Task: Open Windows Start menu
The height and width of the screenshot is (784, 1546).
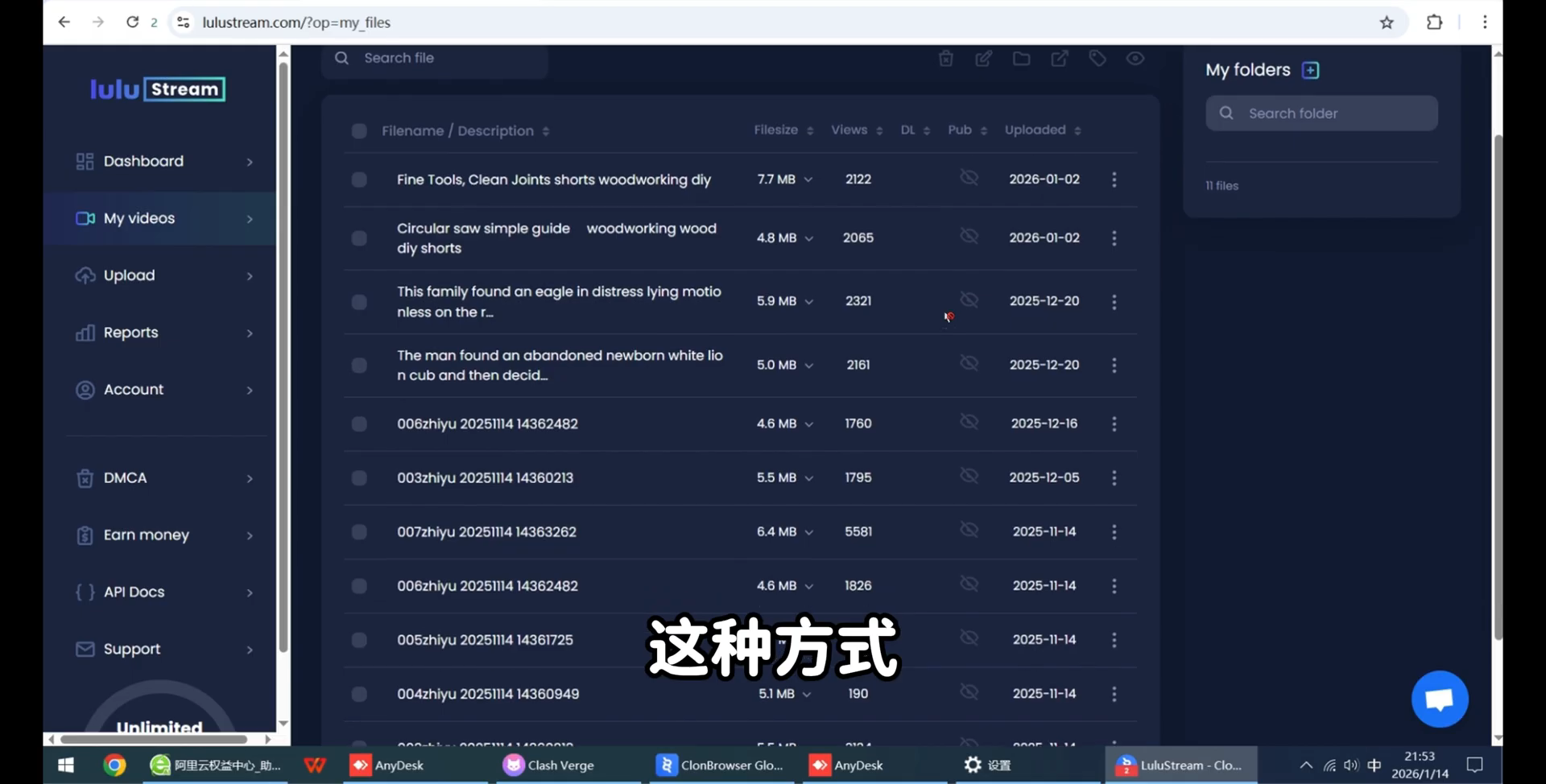Action: [x=66, y=765]
